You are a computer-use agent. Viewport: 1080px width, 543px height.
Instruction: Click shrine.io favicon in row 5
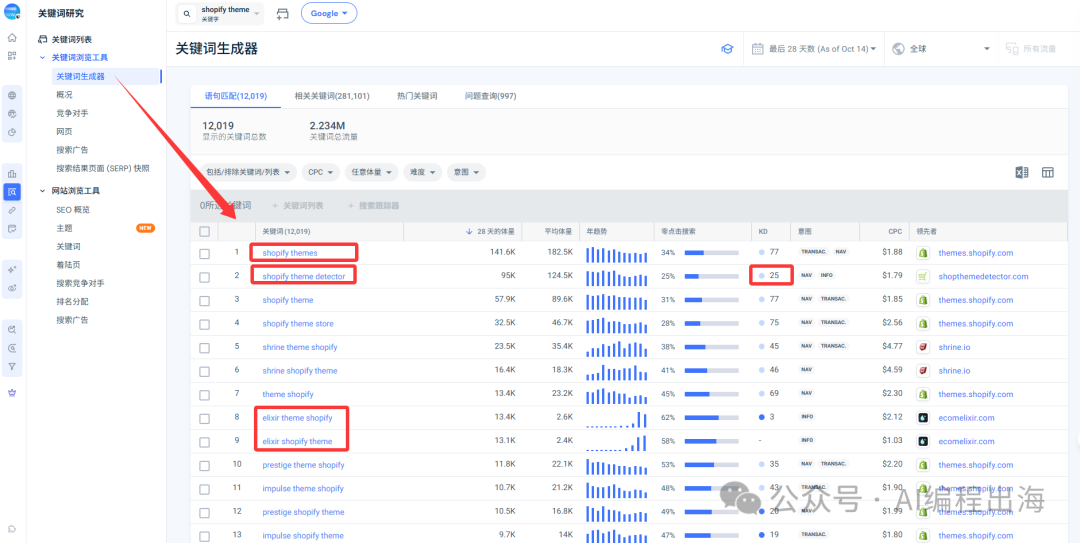[x=922, y=347]
